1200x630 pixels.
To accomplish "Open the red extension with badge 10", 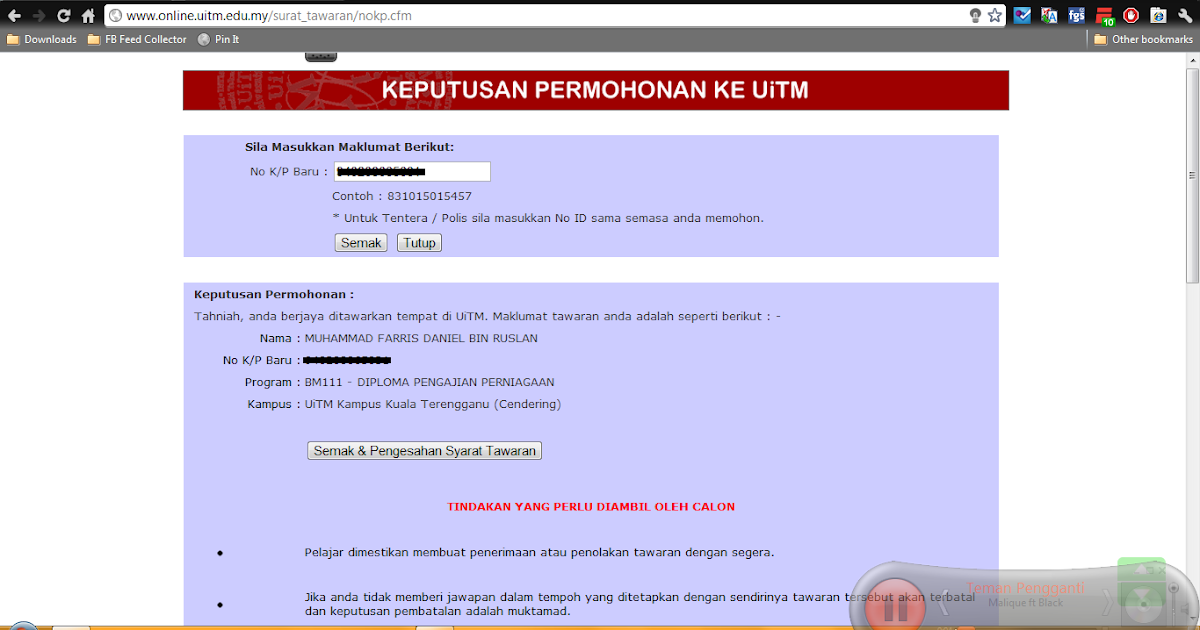I will click(1104, 16).
